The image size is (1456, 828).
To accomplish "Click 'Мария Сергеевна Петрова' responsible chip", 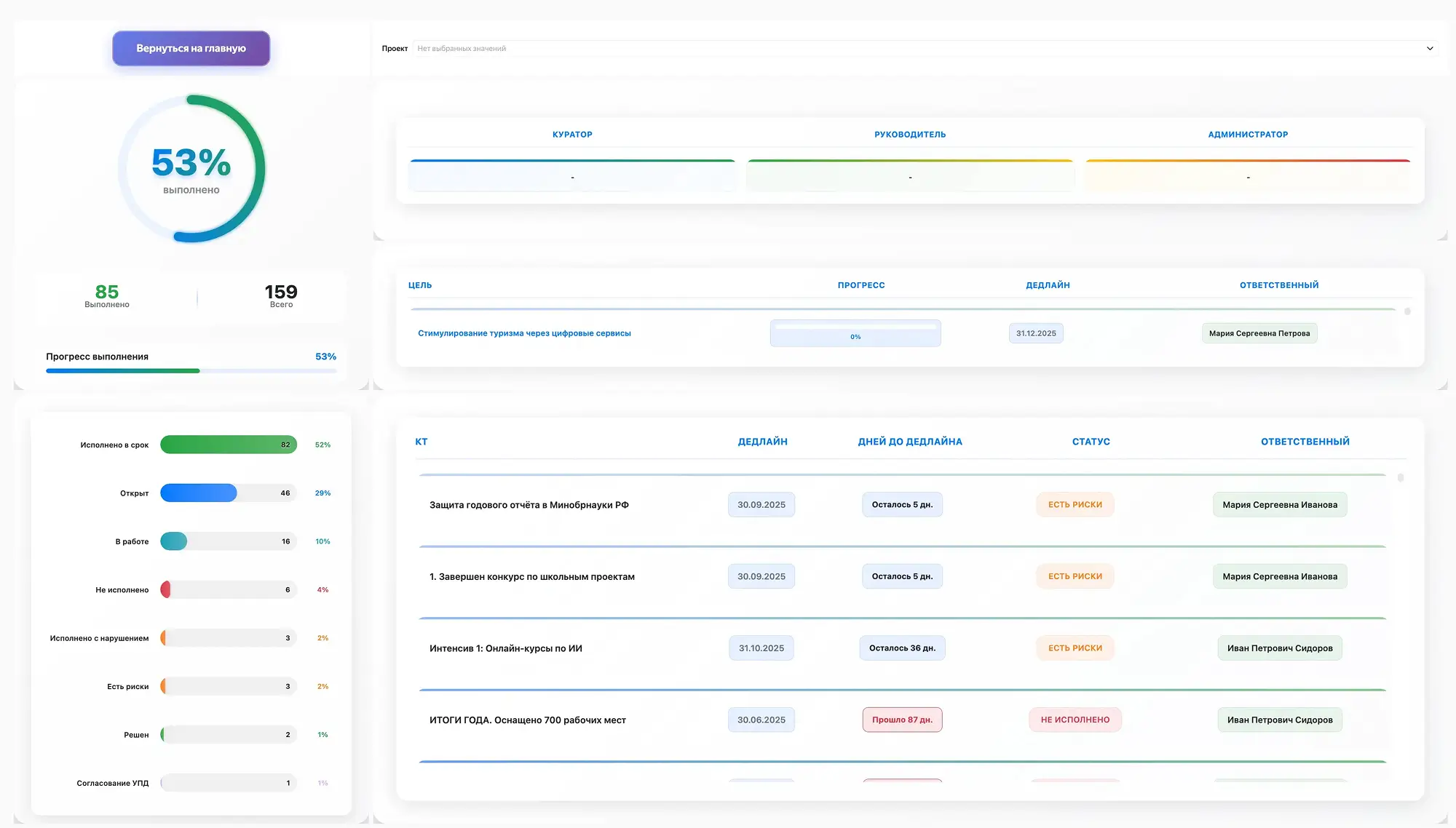I will (x=1259, y=333).
